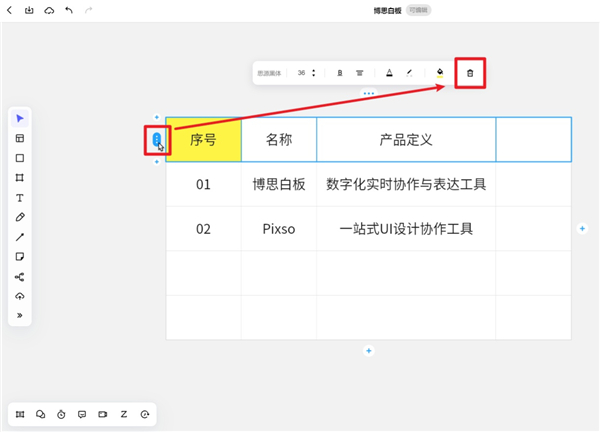Choose the rectangle shape tool
This screenshot has height=432, width=600.
(x=20, y=158)
